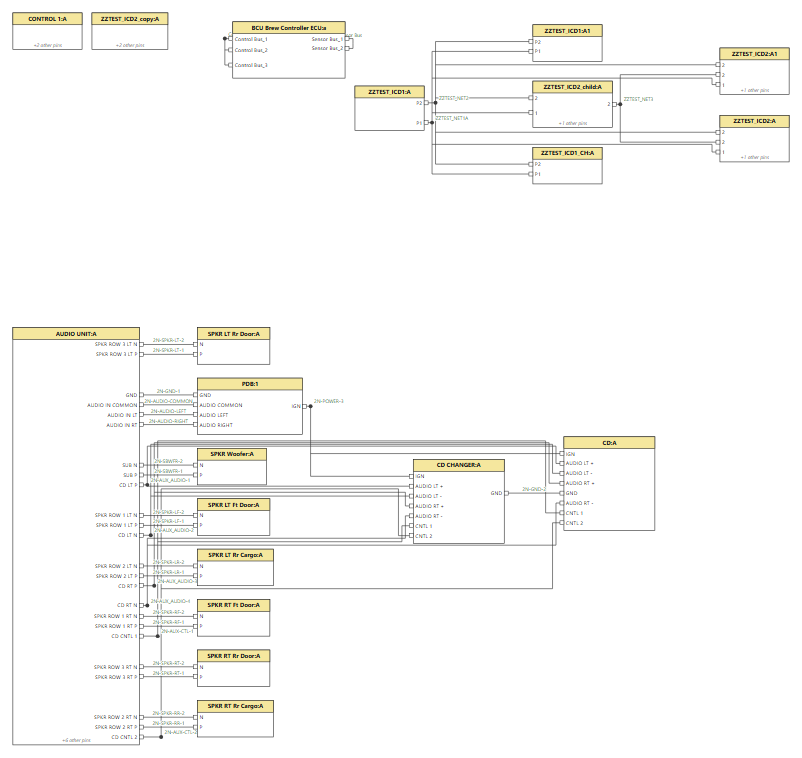This screenshot has height=758, width=802.
Task: Select the AUDIO UNIT:A block header
Action: pyautogui.click(x=76, y=333)
